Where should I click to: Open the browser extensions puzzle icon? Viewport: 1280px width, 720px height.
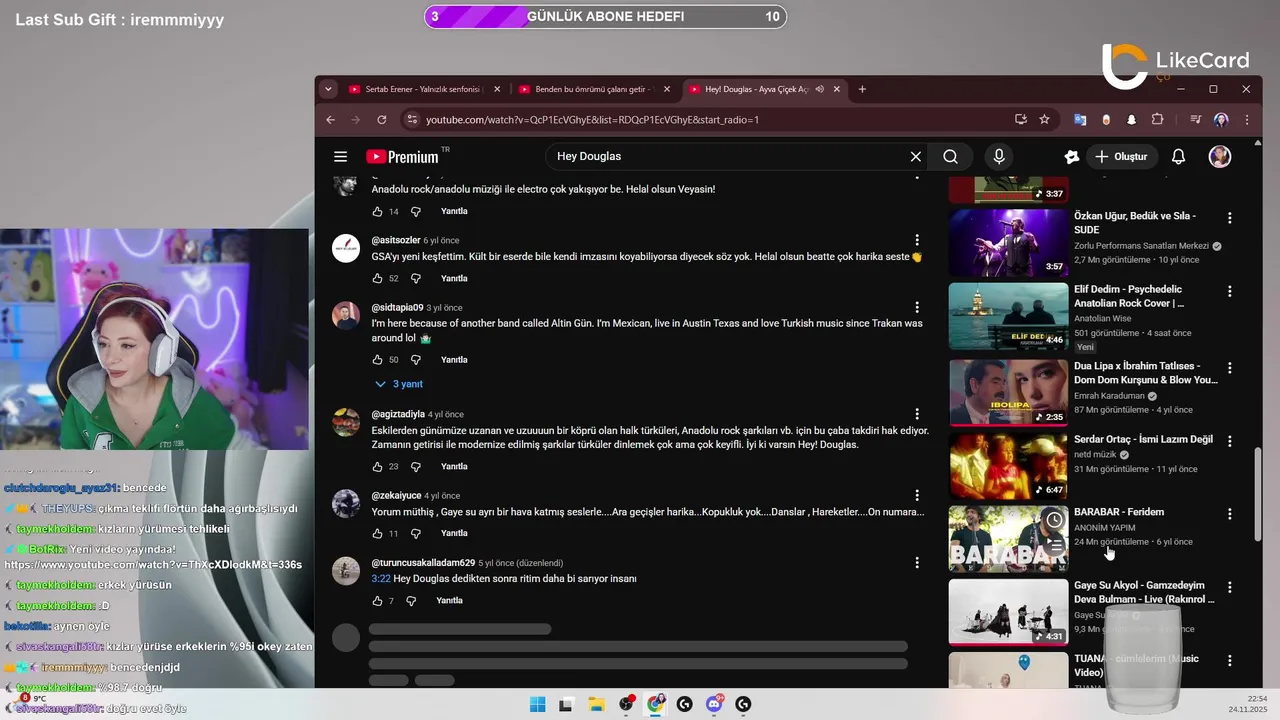(1157, 119)
